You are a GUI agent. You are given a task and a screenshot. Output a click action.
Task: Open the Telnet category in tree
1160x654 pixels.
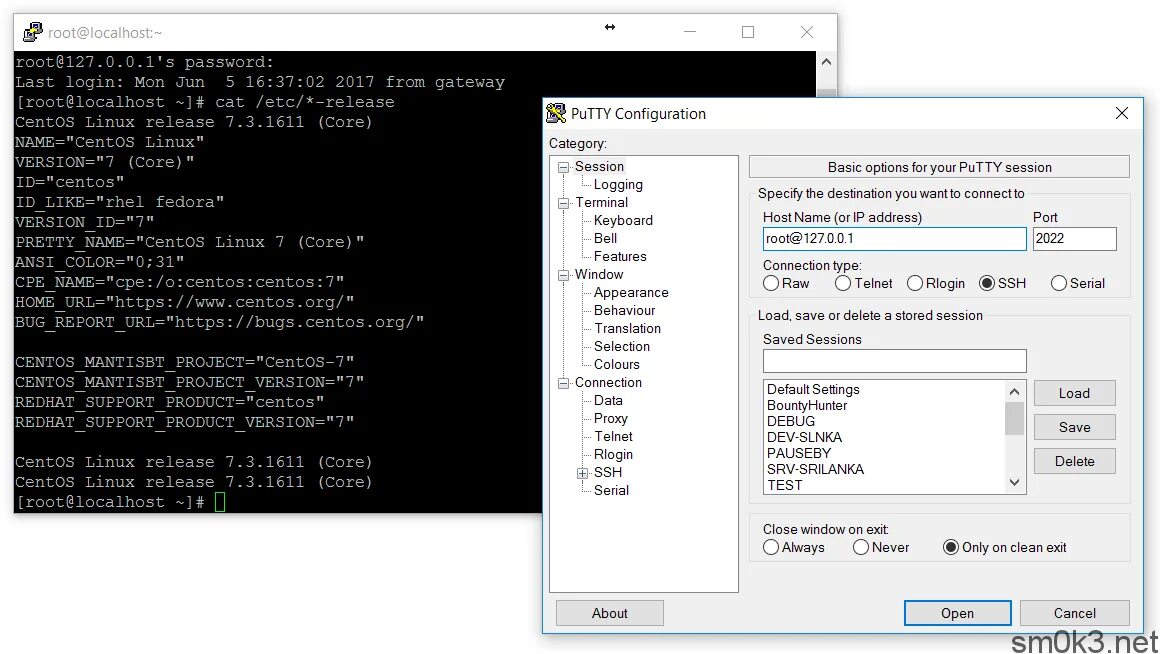pyautogui.click(x=613, y=436)
